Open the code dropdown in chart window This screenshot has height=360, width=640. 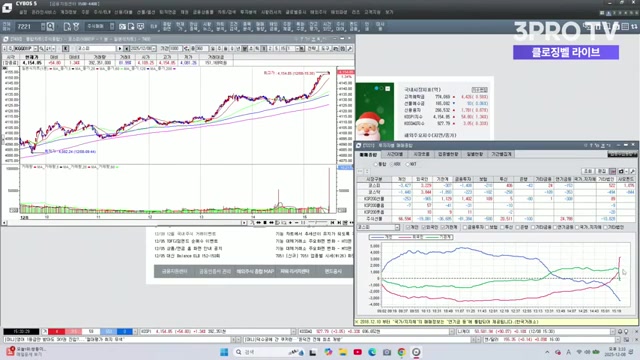tap(35, 49)
